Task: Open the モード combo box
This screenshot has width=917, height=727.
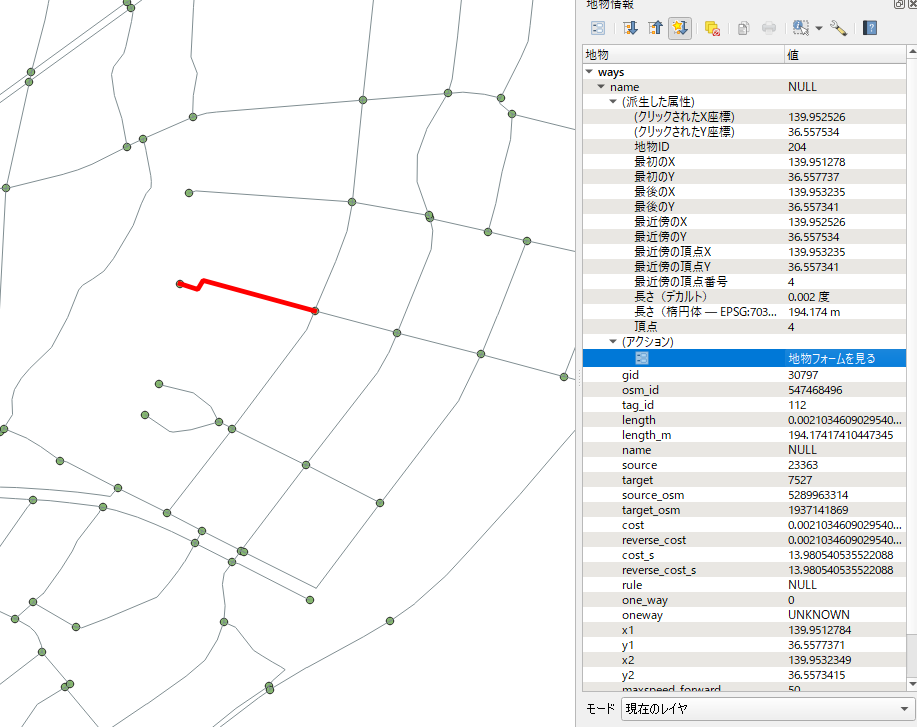Action: tap(763, 709)
